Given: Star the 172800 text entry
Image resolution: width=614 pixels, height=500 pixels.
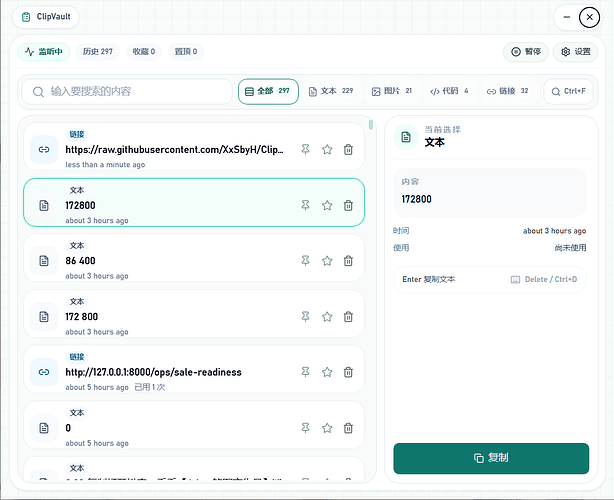Looking at the screenshot, I should pos(327,205).
